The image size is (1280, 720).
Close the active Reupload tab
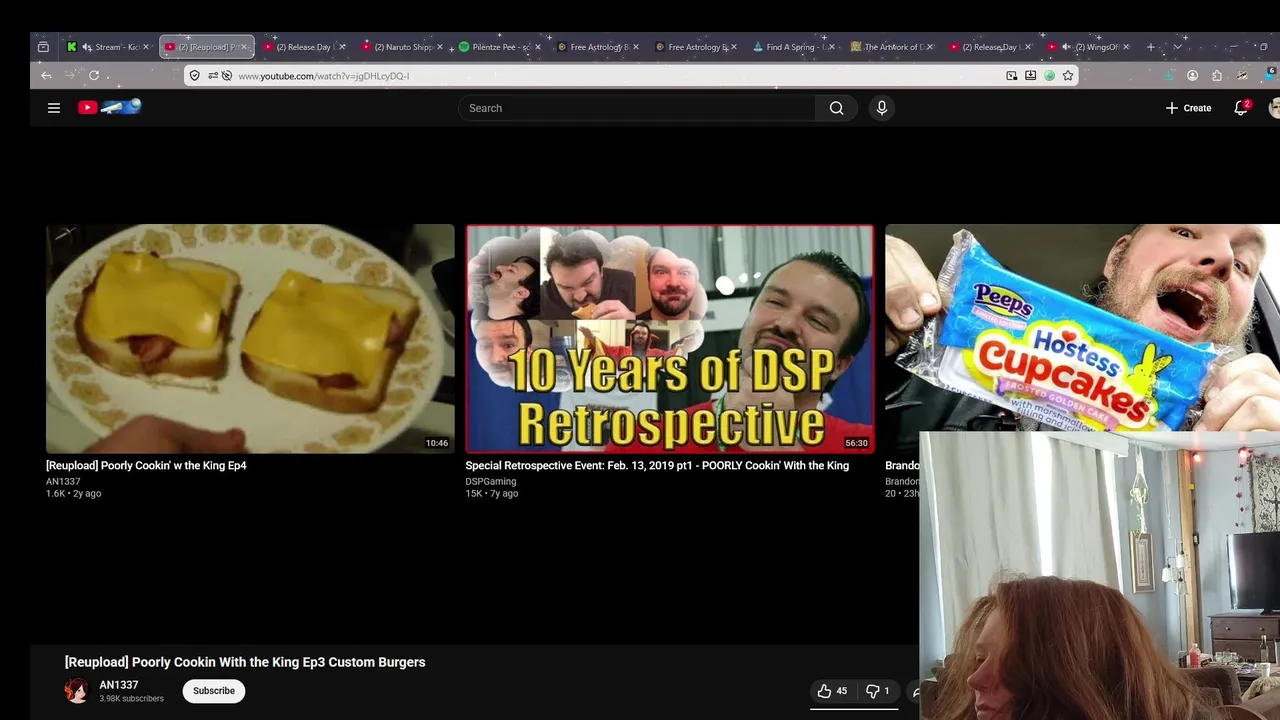pos(244,47)
